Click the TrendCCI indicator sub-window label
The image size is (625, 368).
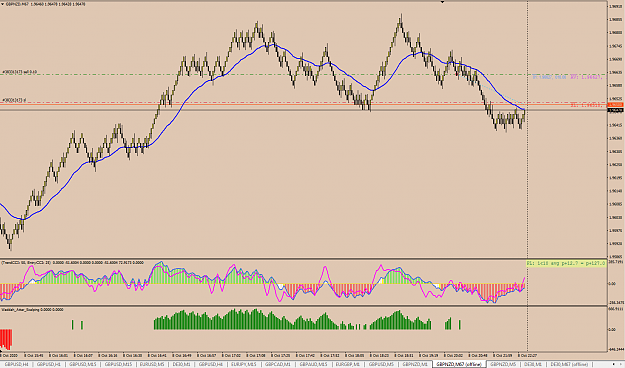pos(72,263)
